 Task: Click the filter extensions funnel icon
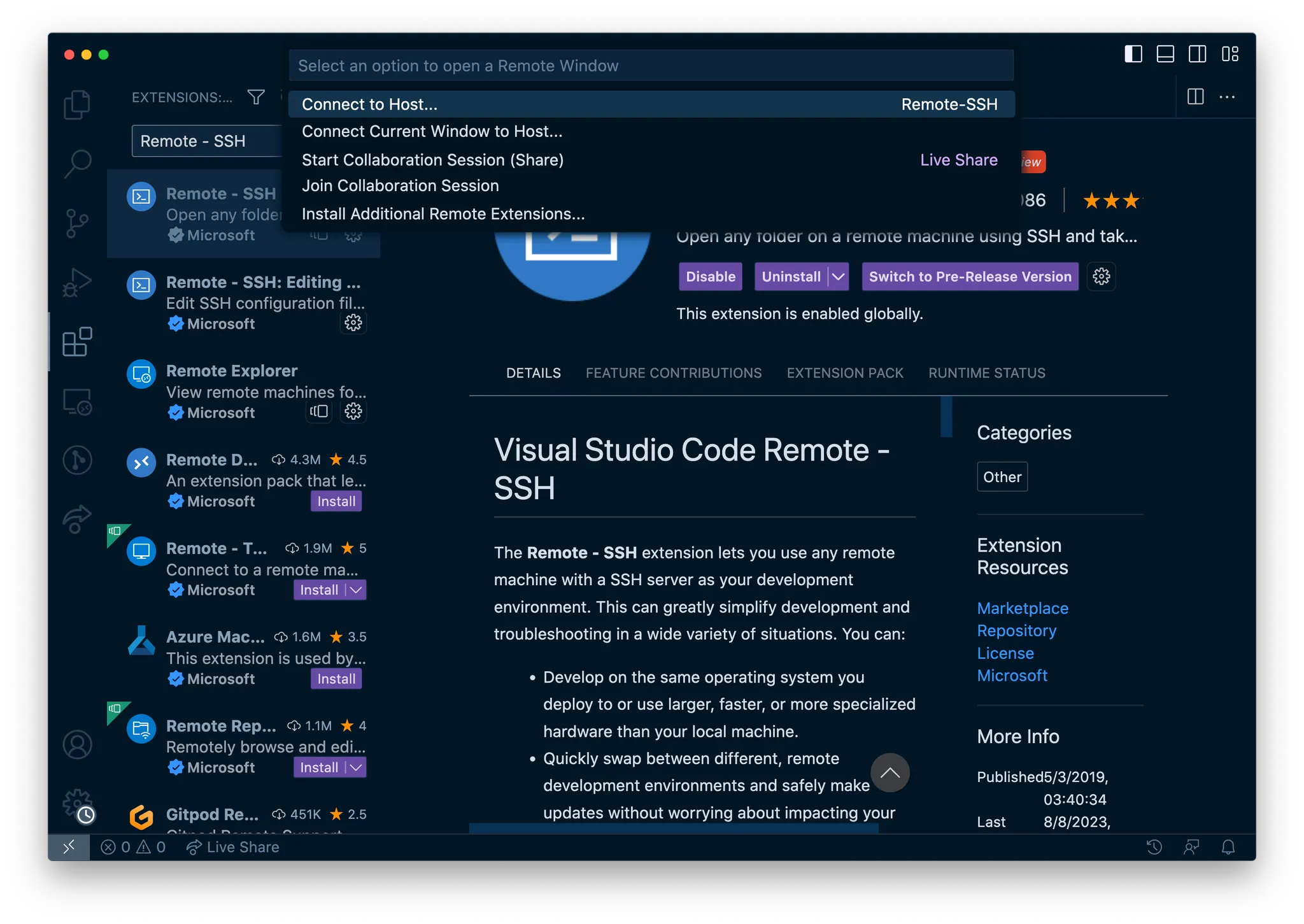pyautogui.click(x=256, y=97)
